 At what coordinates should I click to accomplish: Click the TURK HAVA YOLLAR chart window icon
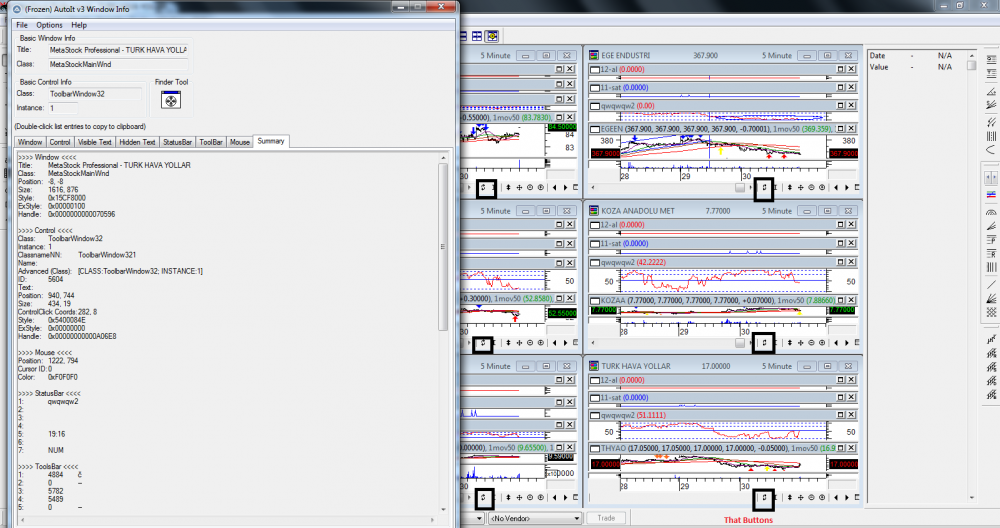tap(594, 366)
